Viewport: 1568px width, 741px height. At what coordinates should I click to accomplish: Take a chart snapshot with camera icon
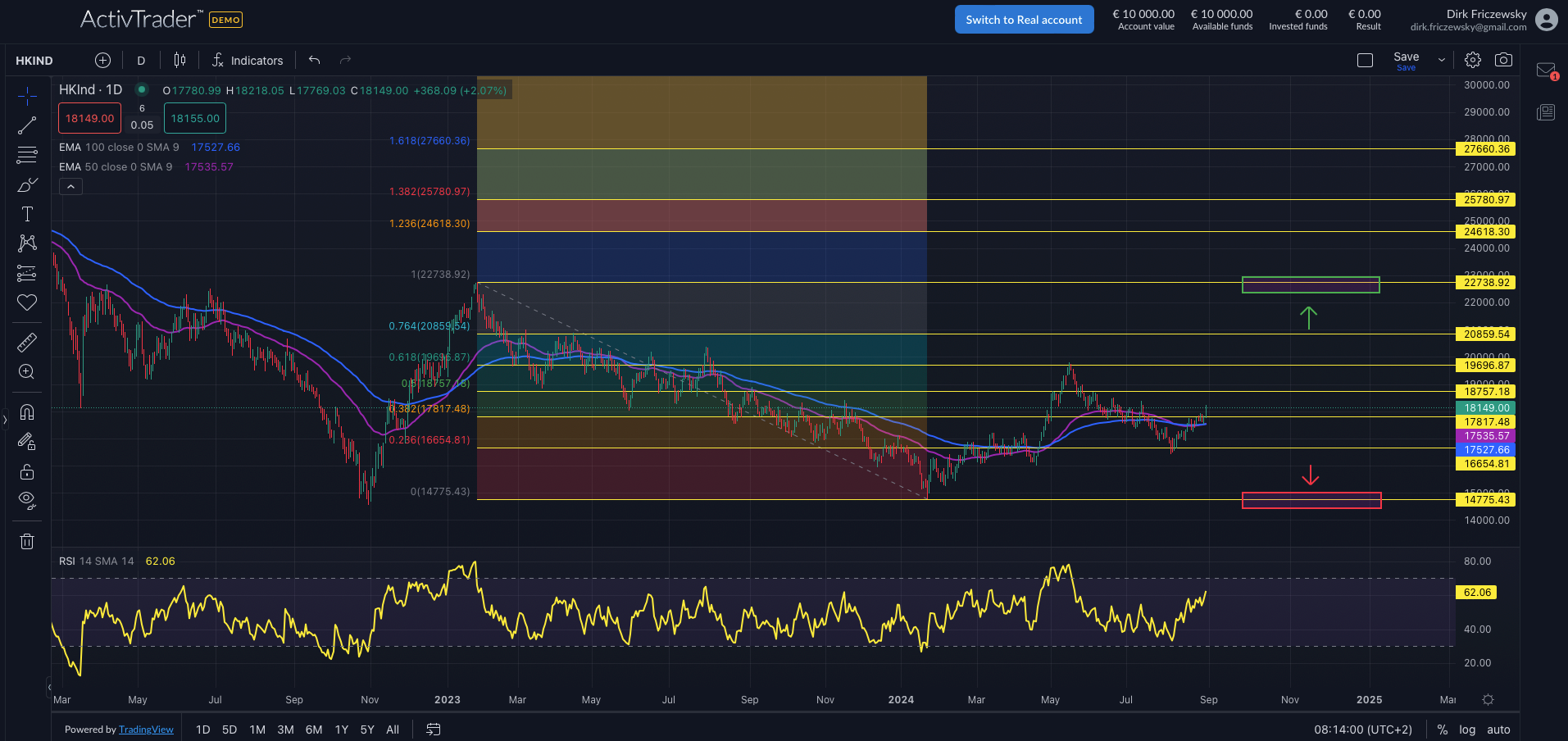pyautogui.click(x=1503, y=60)
